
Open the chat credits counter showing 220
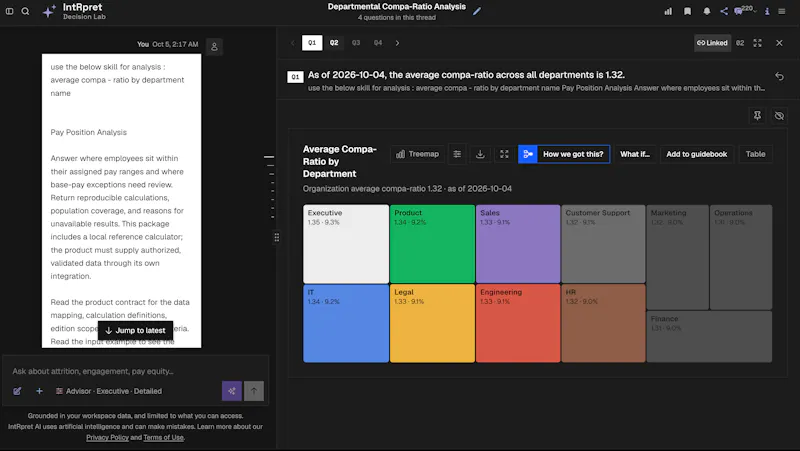coord(744,10)
